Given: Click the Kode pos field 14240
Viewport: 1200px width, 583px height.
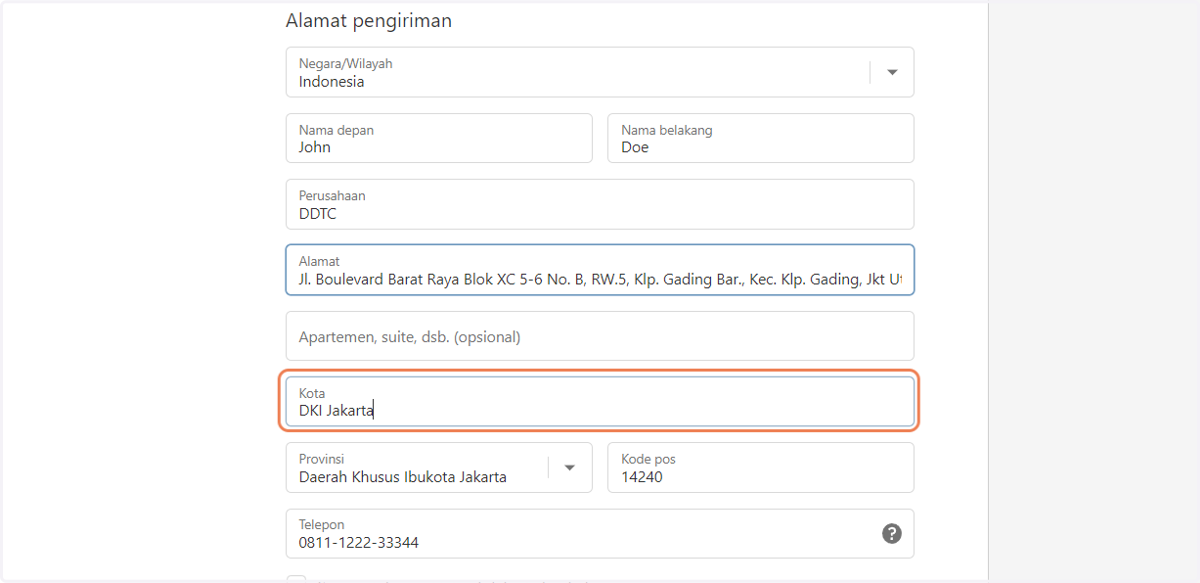Looking at the screenshot, I should click(761, 468).
